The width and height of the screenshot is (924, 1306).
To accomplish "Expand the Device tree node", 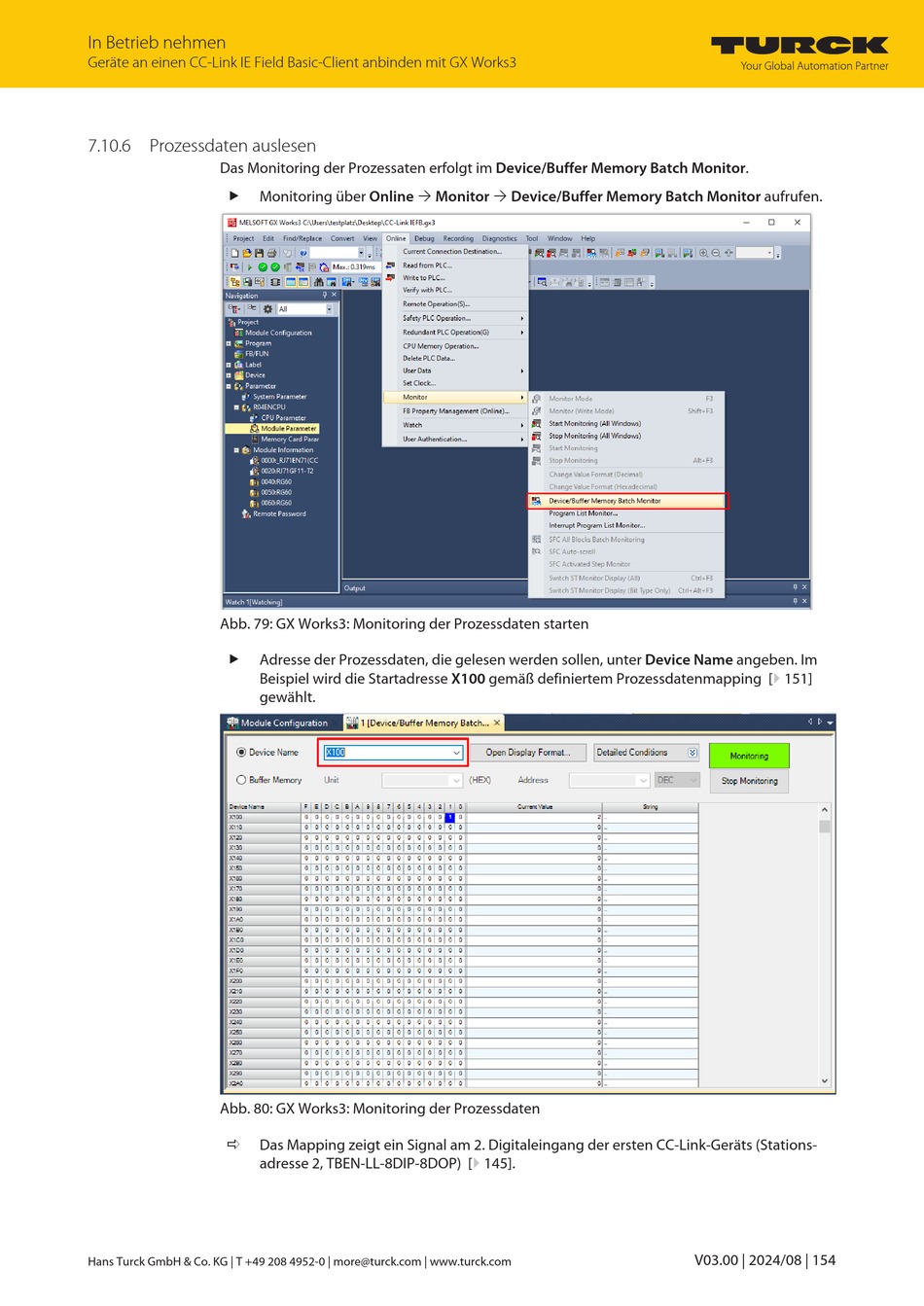I will [x=229, y=375].
